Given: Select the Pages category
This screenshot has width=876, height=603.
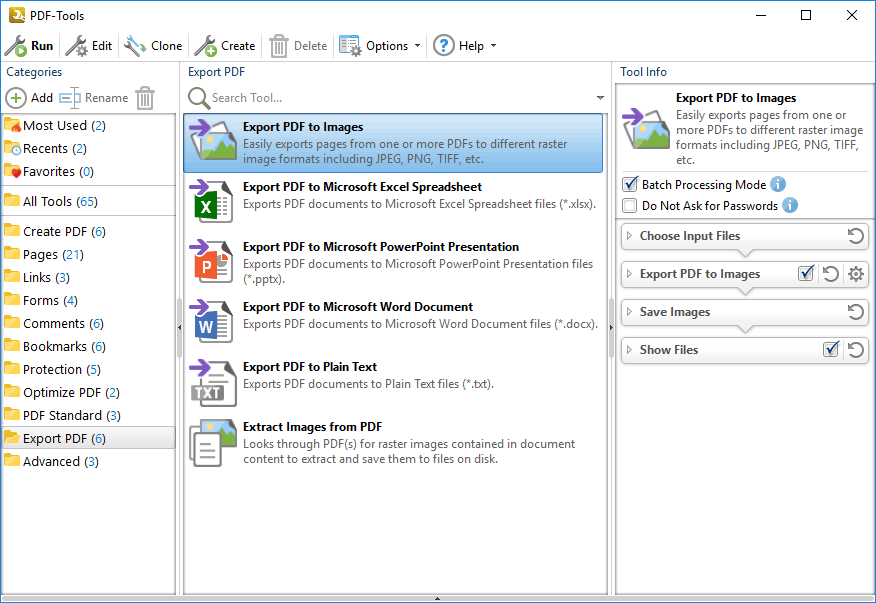Looking at the screenshot, I should point(88,254).
